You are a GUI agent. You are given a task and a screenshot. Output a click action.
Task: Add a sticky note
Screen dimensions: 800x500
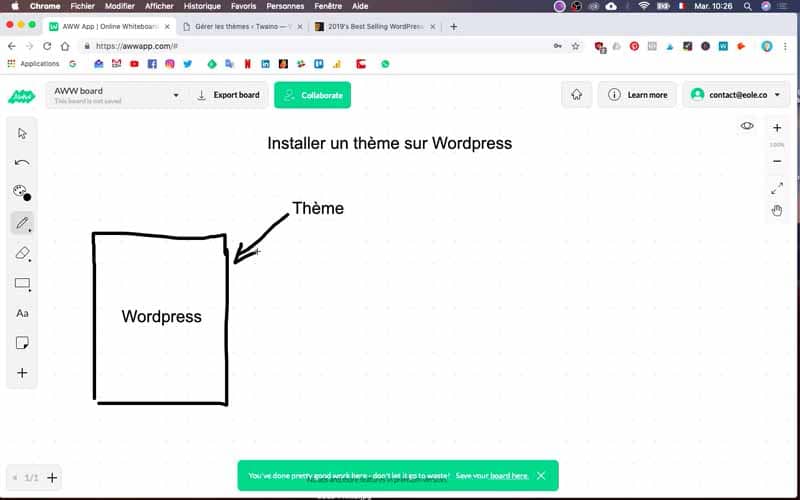coord(22,343)
